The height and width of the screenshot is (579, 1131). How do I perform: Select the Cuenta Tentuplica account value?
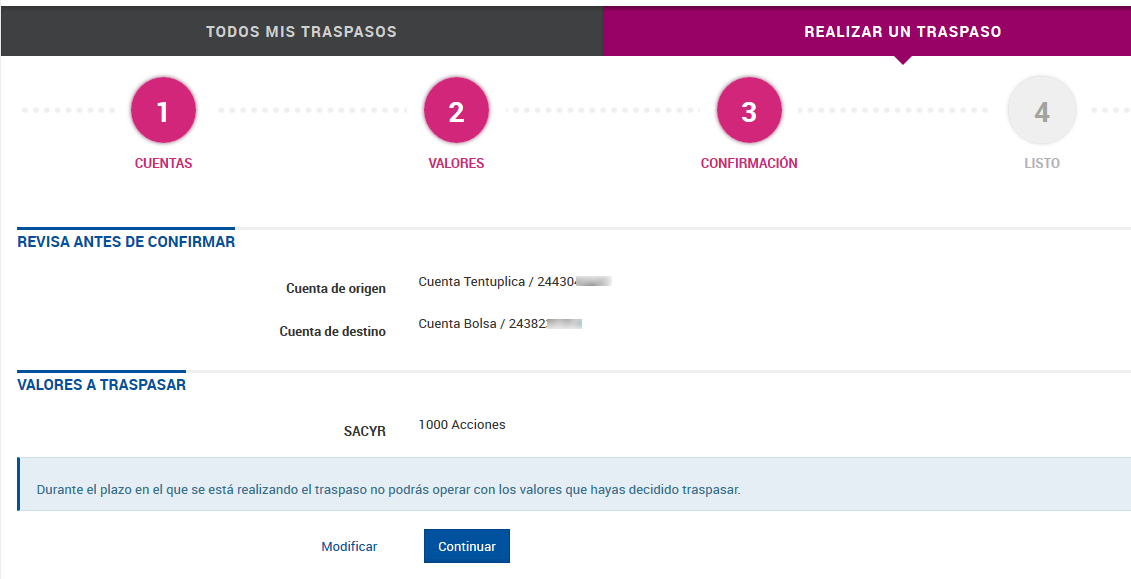pos(515,282)
